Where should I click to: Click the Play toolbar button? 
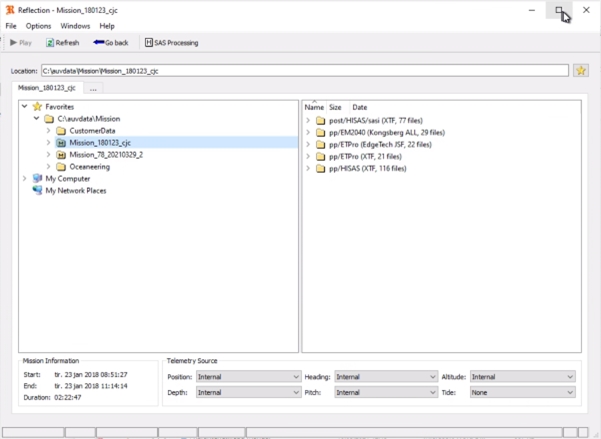tap(21, 43)
